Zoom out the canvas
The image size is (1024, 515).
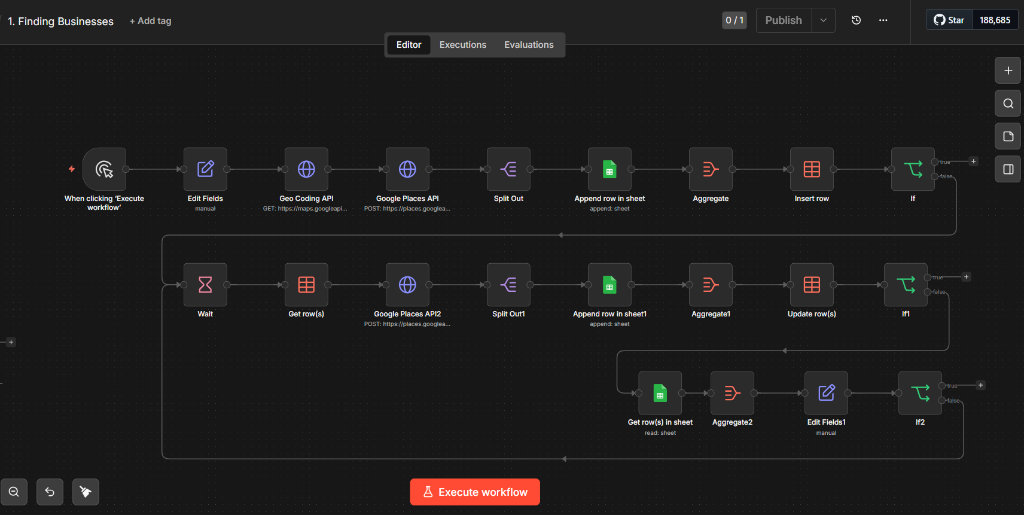(14, 492)
